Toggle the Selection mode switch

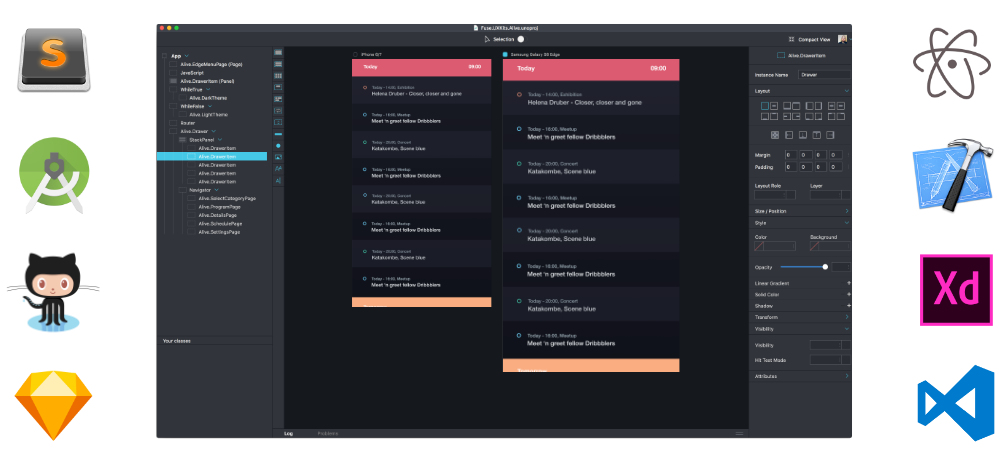coord(520,40)
